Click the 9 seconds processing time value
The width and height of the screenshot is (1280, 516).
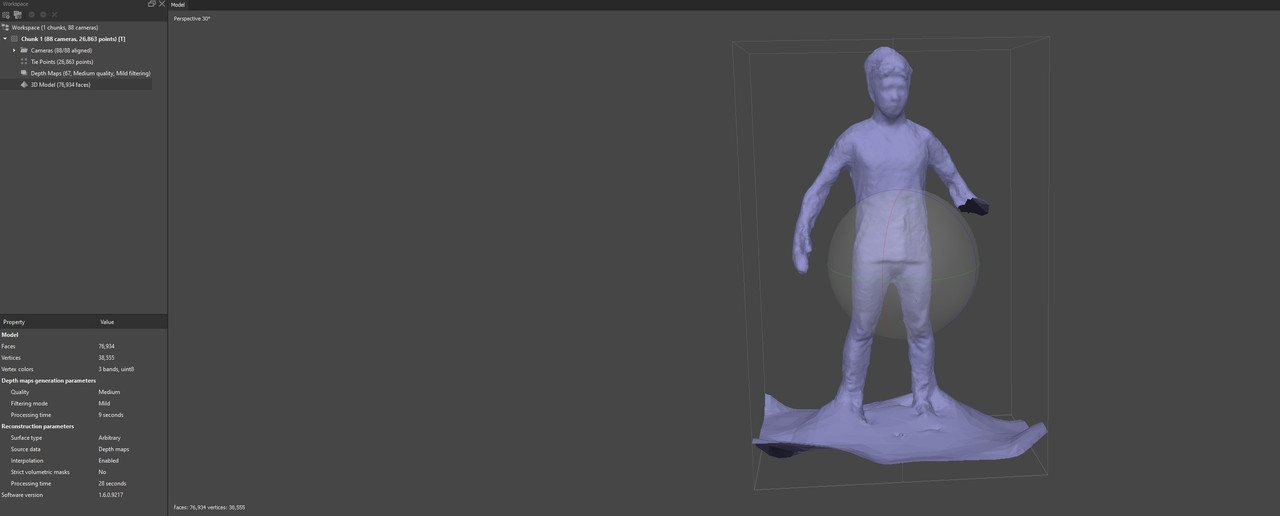[x=111, y=415]
